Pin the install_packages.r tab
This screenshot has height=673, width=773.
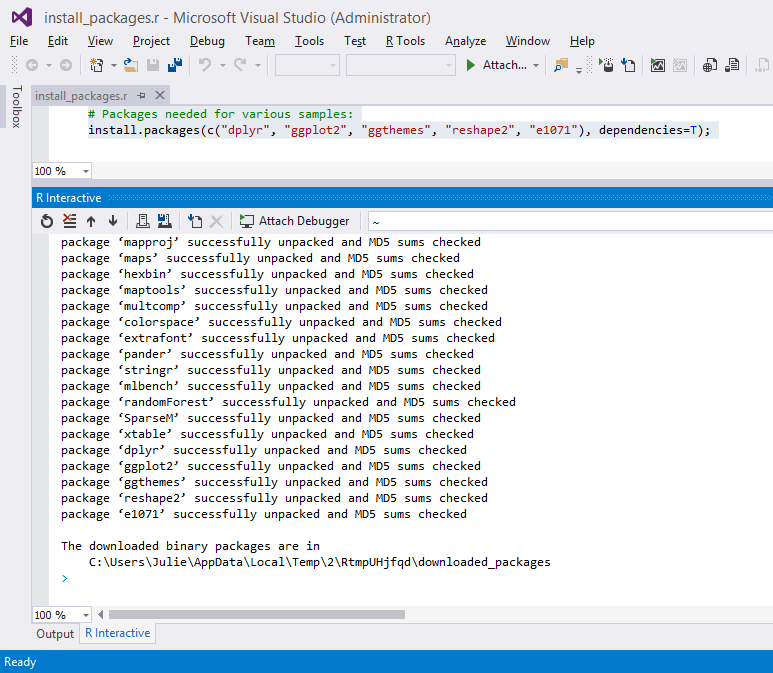click(141, 95)
